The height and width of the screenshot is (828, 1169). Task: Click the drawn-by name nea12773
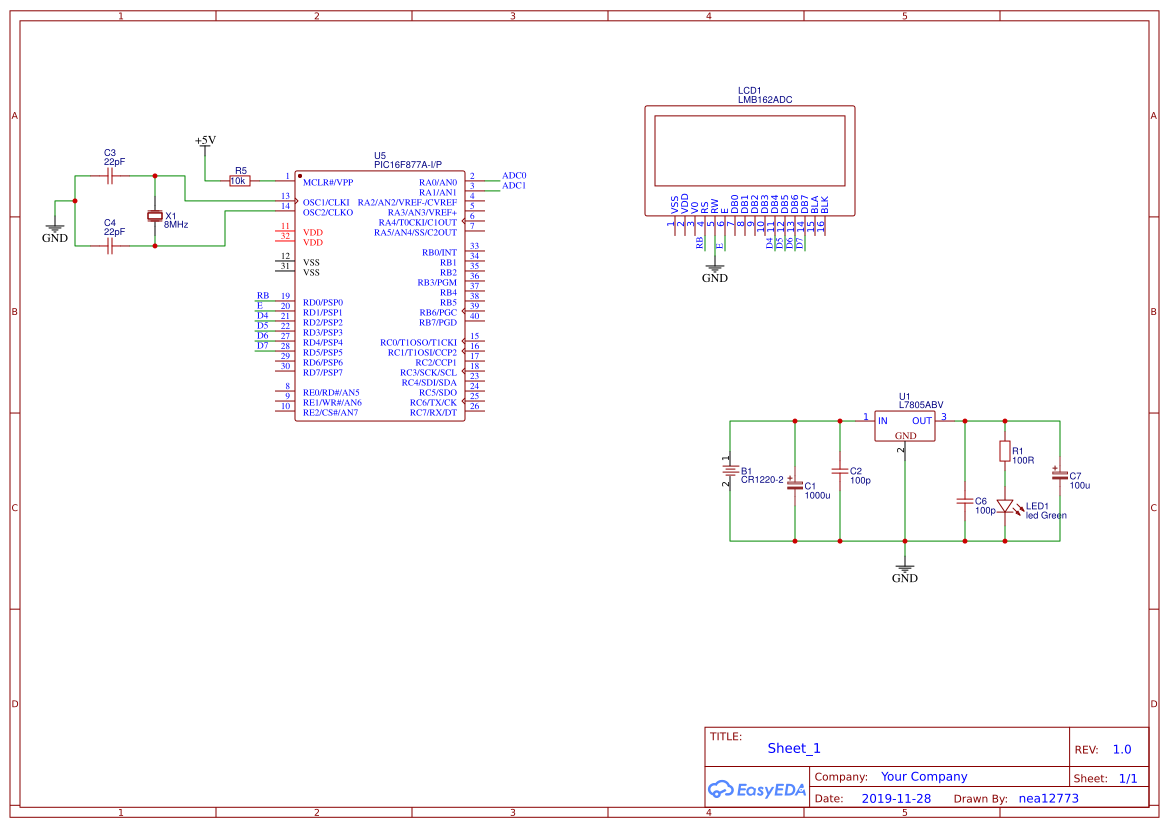(1048, 798)
